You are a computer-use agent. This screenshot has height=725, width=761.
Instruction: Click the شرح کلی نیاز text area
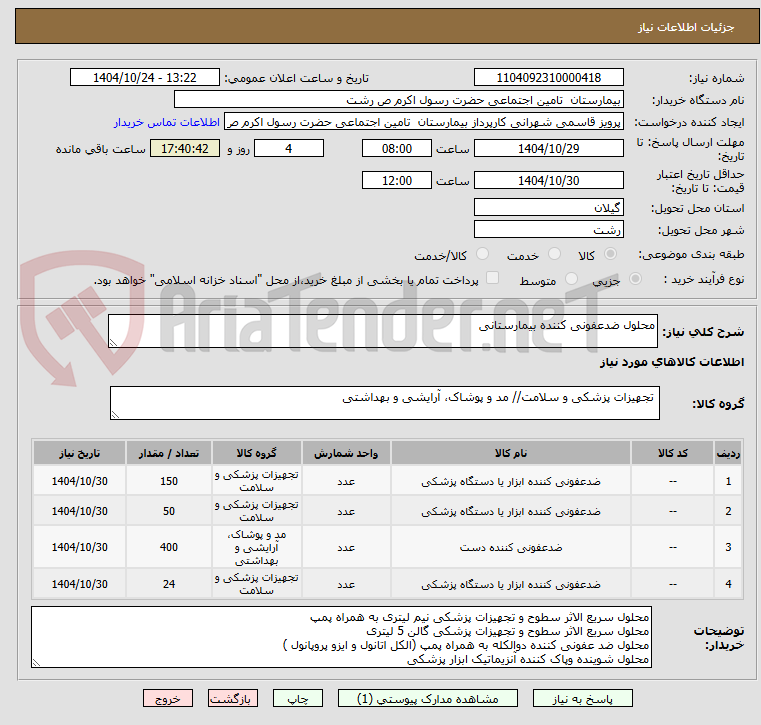383,331
